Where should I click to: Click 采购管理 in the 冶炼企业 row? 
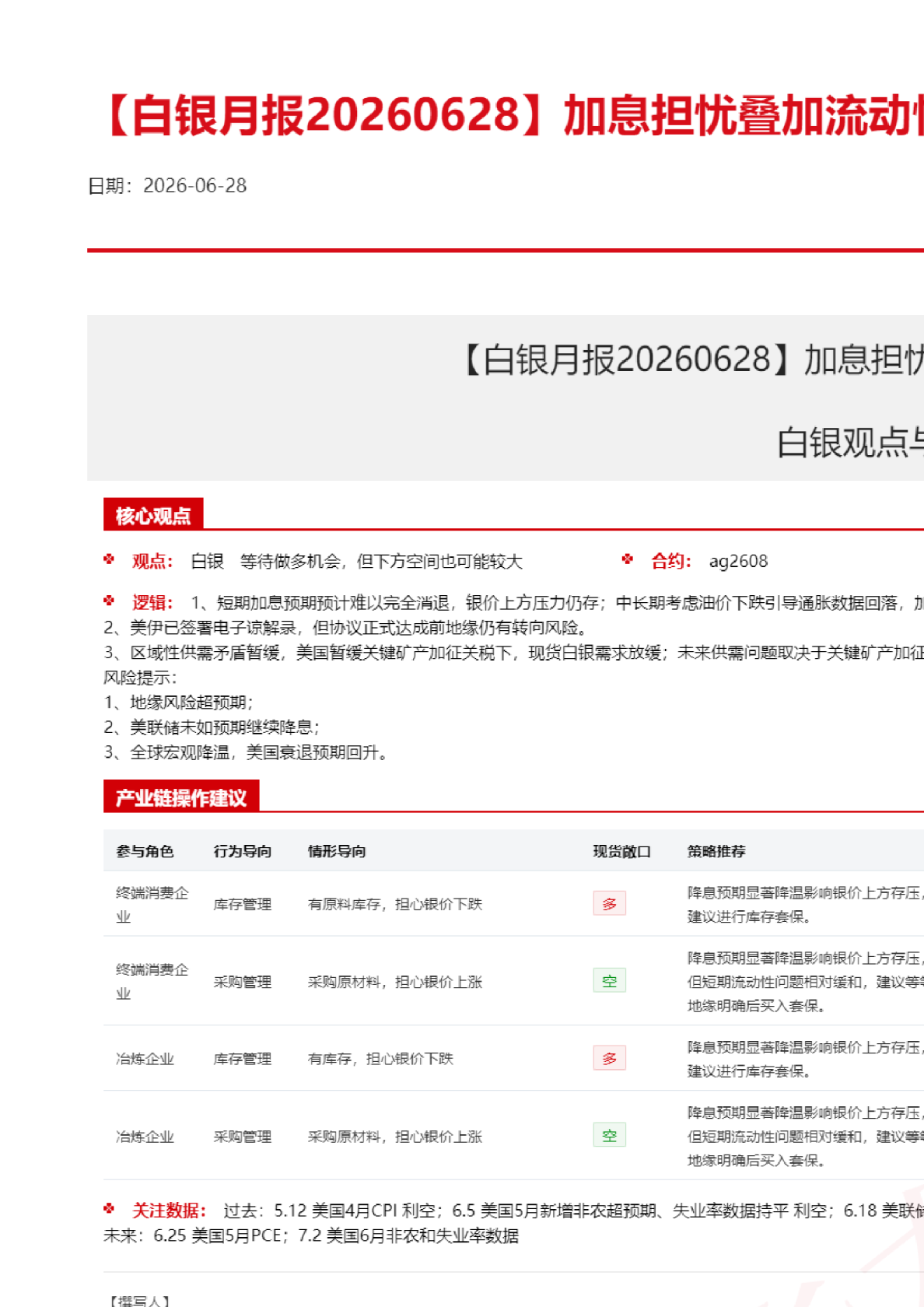(x=243, y=1137)
